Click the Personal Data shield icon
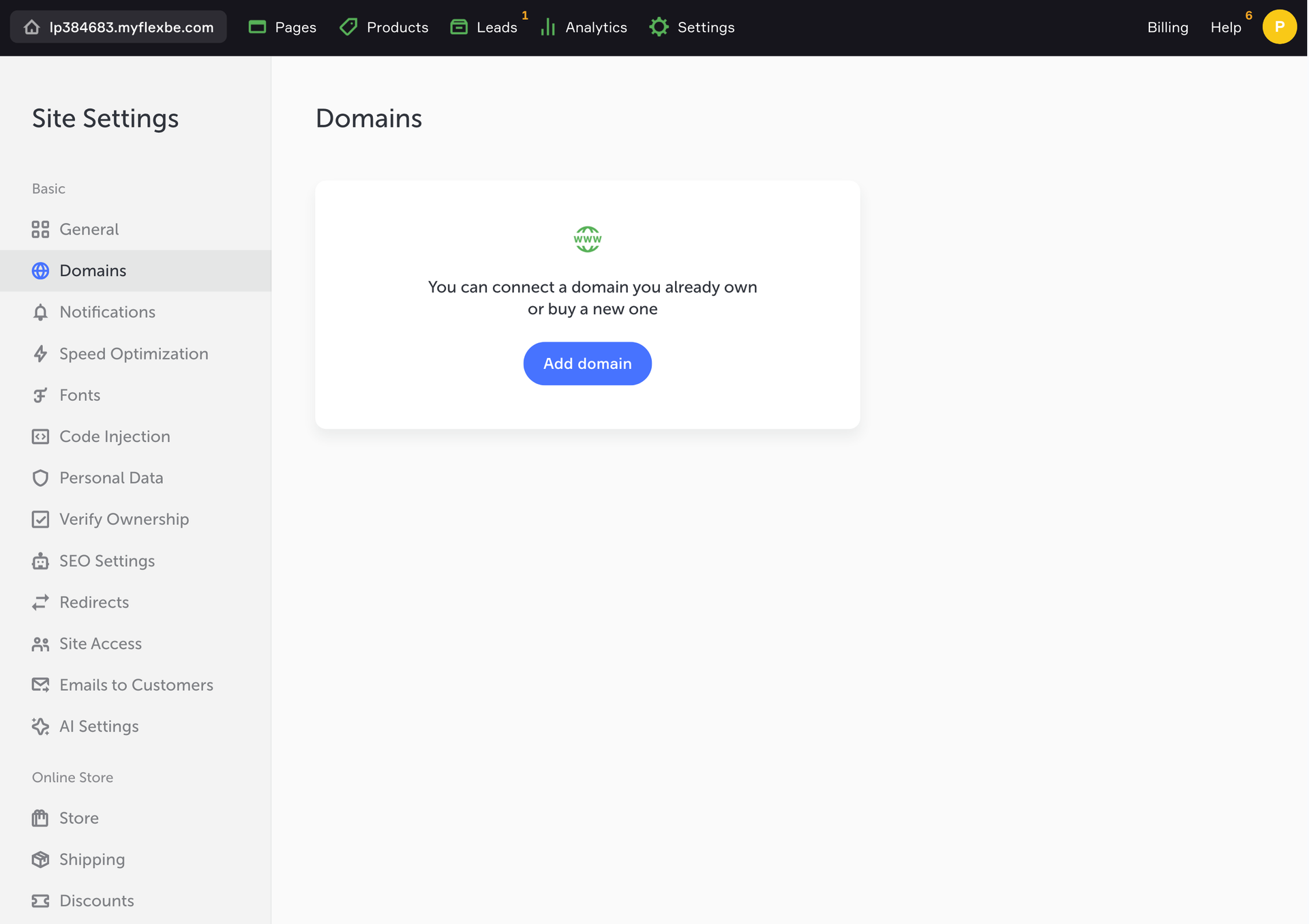Screen dimensions: 1309x924 click(x=40, y=478)
